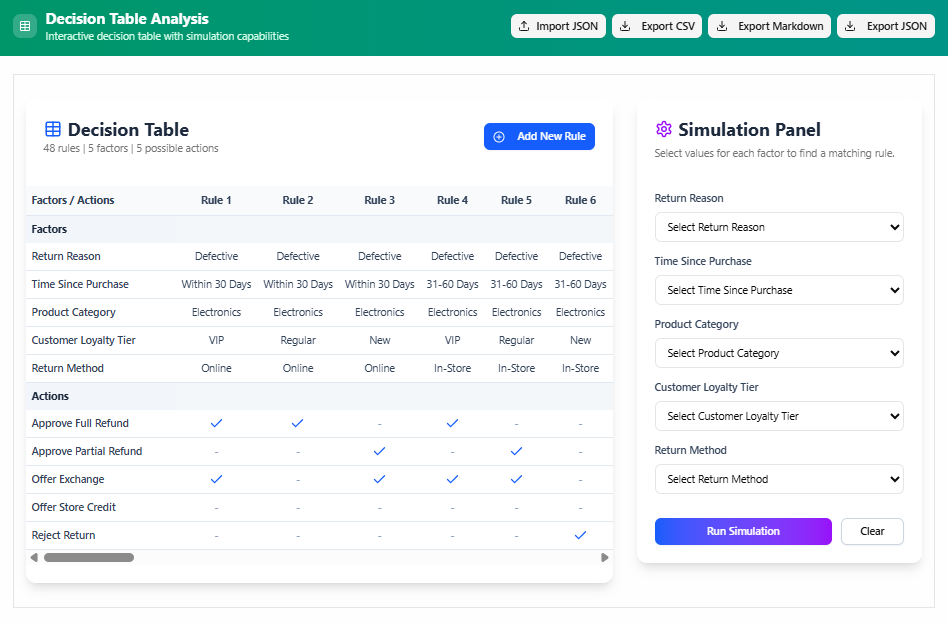Toggle Approve Partial Refund checkmark for Rule 3
This screenshot has width=948, height=624.
point(379,451)
